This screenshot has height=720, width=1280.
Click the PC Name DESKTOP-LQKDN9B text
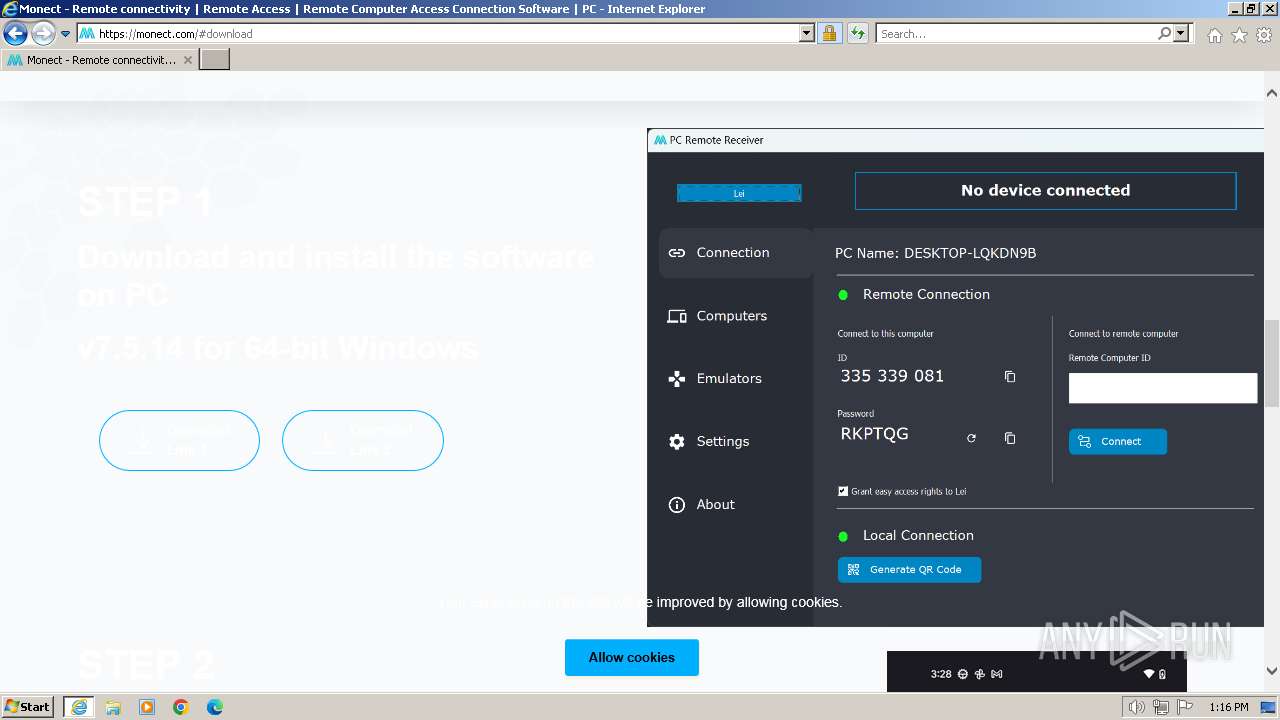tap(935, 254)
